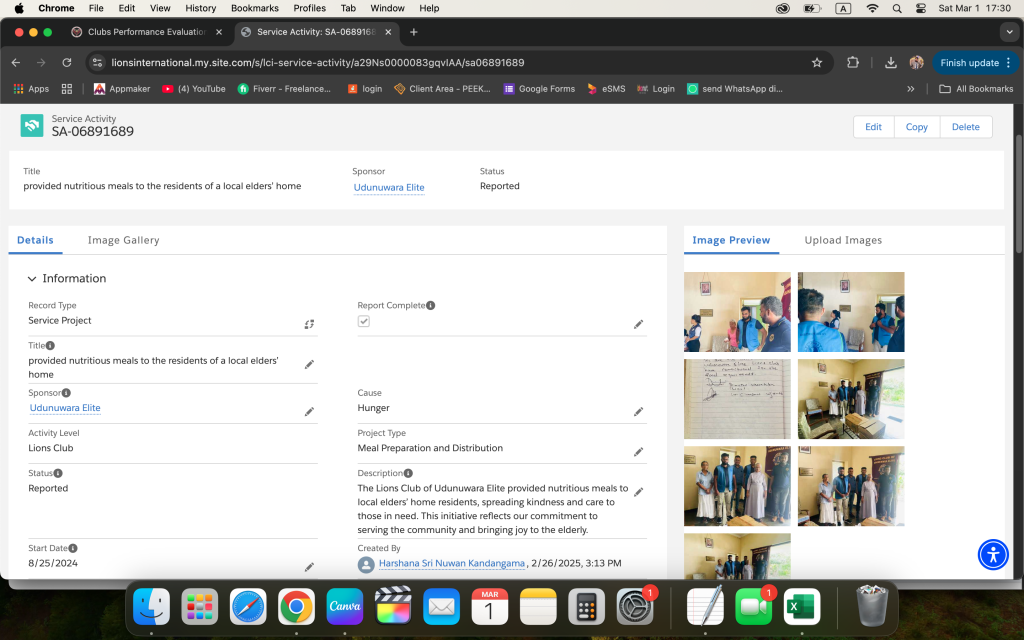Switch to the Upload Images tab
The height and width of the screenshot is (640, 1024).
(843, 240)
